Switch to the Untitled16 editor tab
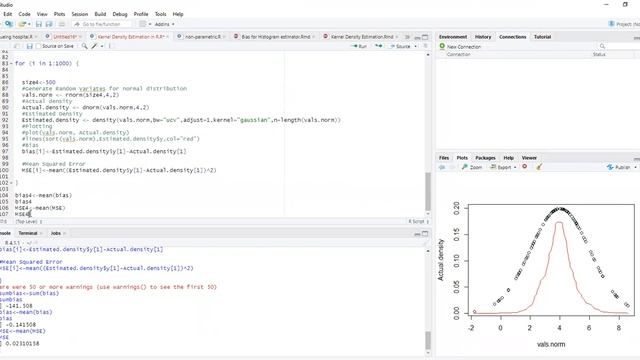 point(65,37)
